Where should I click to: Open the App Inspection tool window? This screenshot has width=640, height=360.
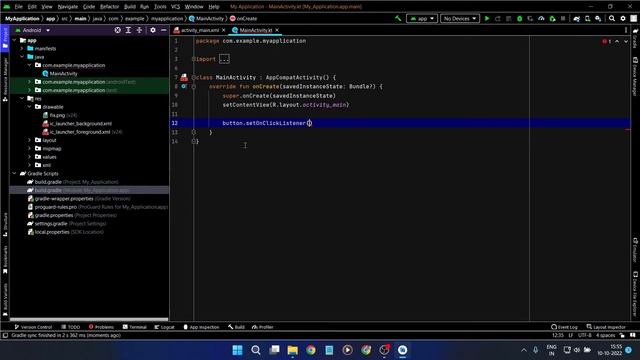[201, 327]
